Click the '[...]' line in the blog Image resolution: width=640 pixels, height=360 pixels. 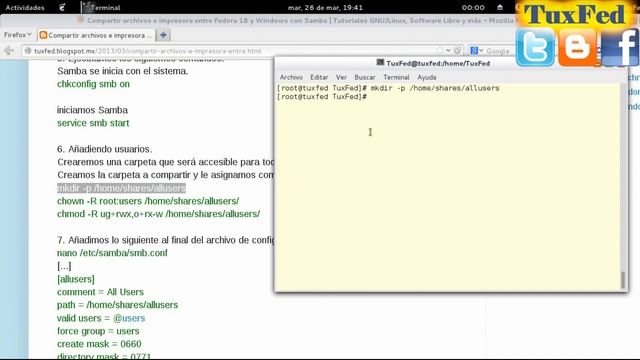coord(64,266)
